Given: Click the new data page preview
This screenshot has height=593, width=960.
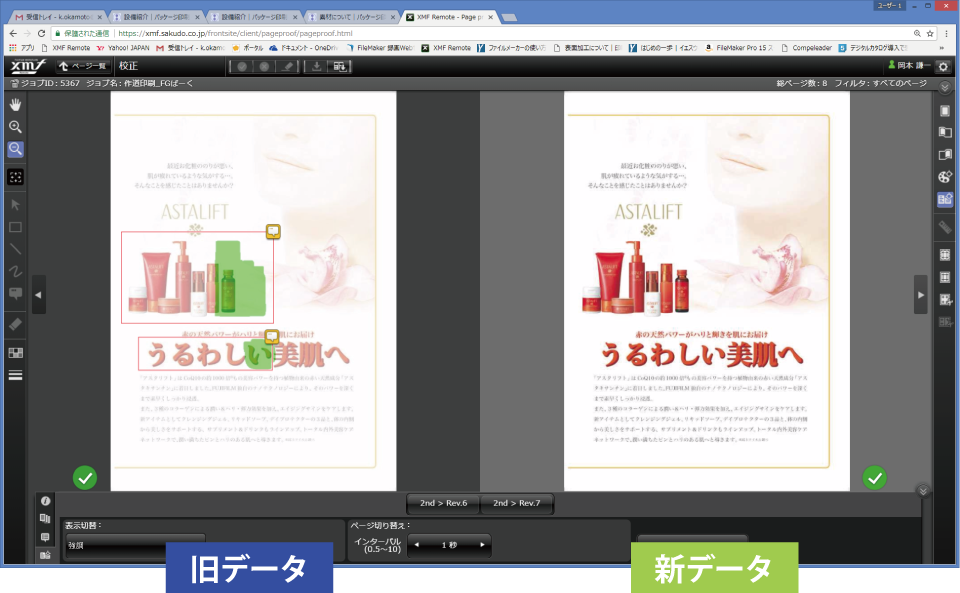Looking at the screenshot, I should coord(707,291).
